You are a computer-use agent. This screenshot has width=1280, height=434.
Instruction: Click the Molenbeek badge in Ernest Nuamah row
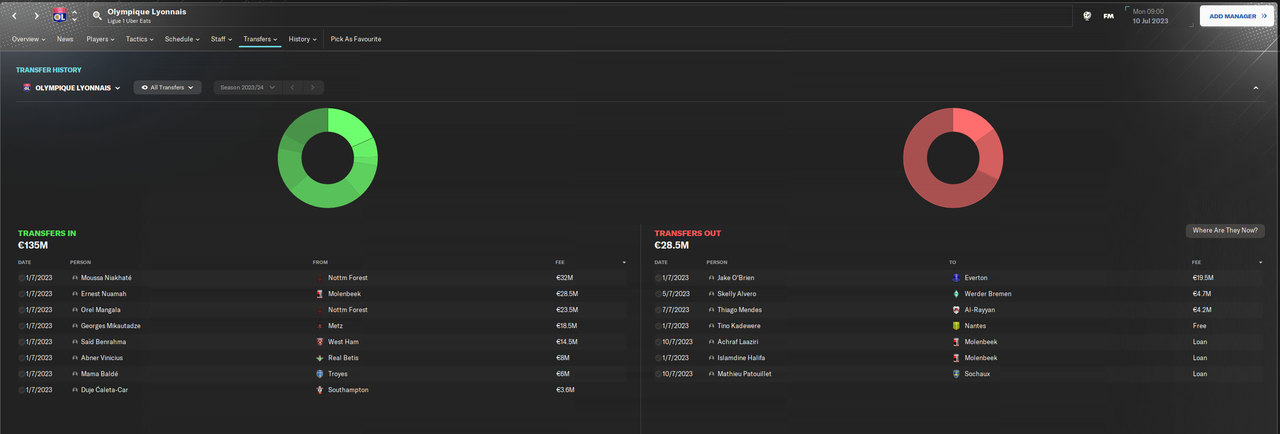pyautogui.click(x=320, y=294)
